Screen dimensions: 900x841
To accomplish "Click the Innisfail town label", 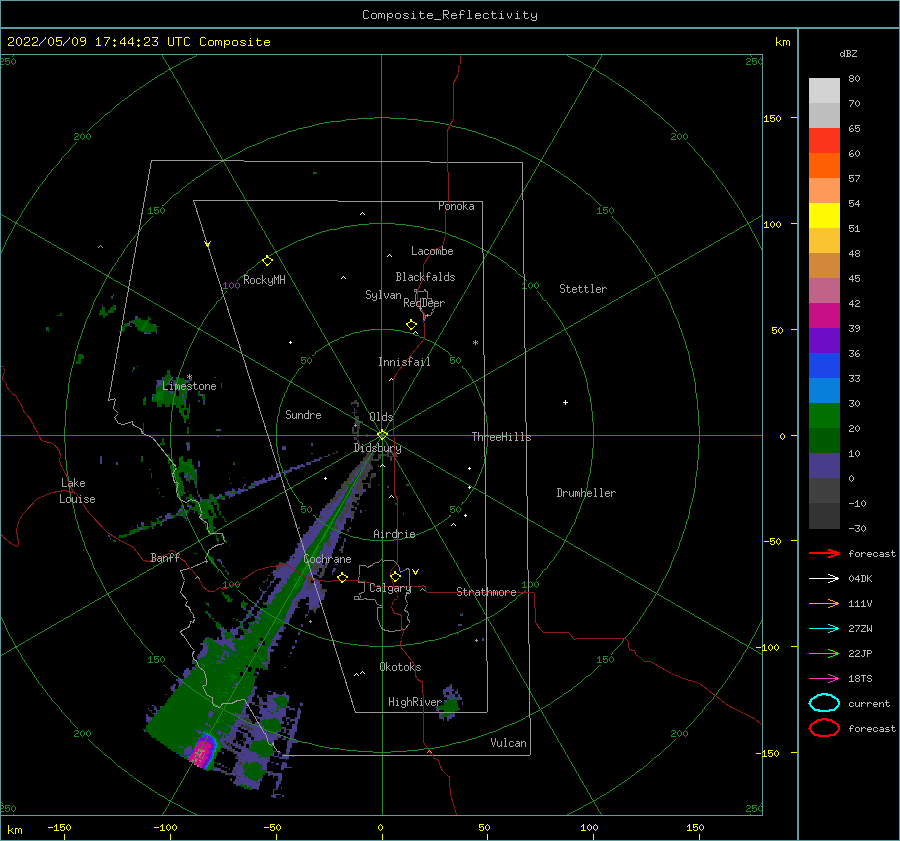I will click(x=404, y=362).
